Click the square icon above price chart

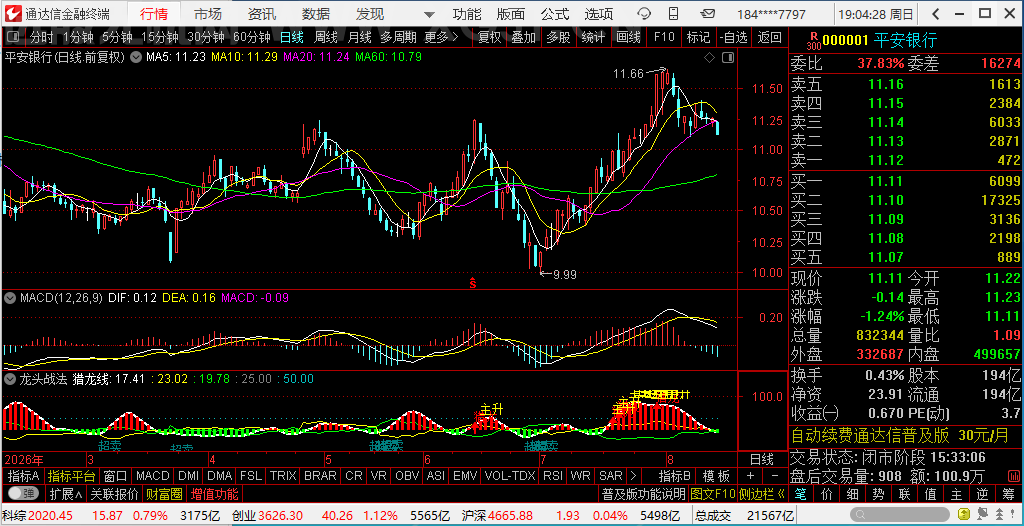pyautogui.click(x=728, y=58)
